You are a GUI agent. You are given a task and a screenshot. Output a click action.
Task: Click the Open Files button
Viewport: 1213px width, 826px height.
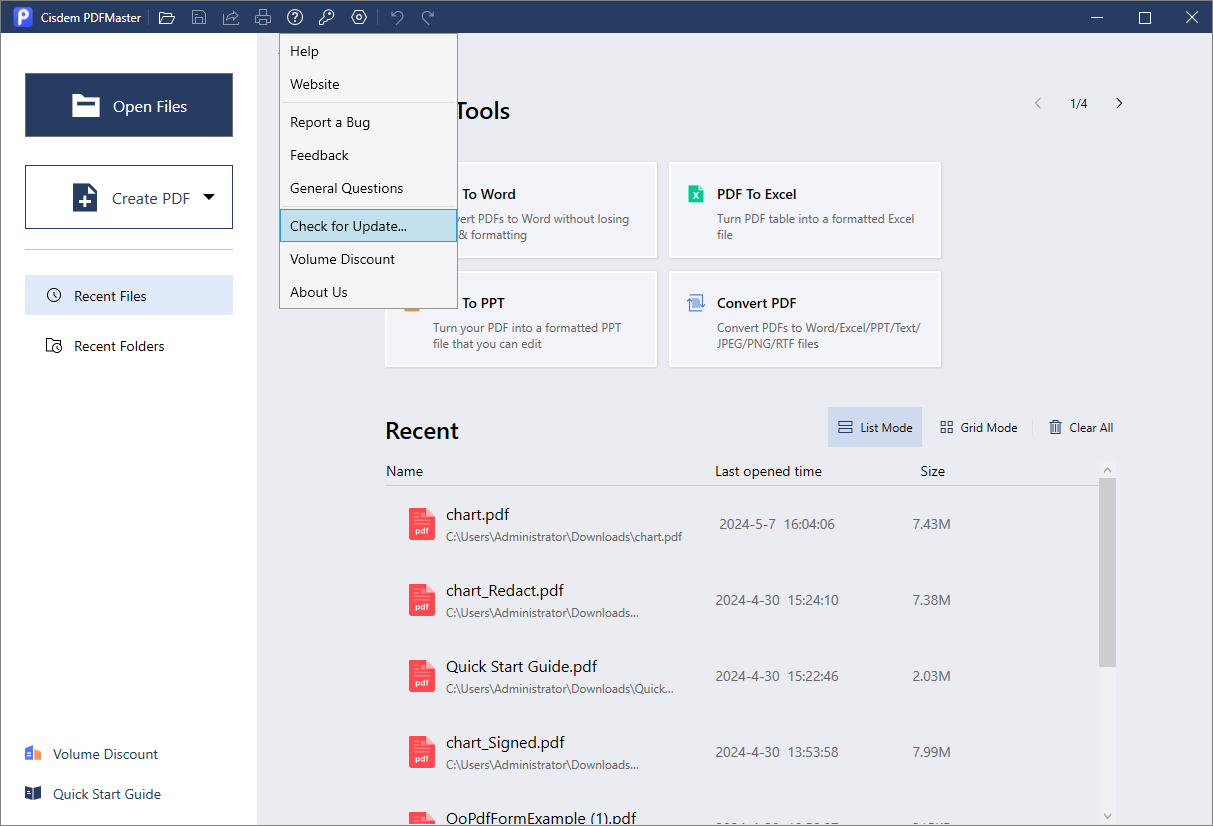point(129,105)
